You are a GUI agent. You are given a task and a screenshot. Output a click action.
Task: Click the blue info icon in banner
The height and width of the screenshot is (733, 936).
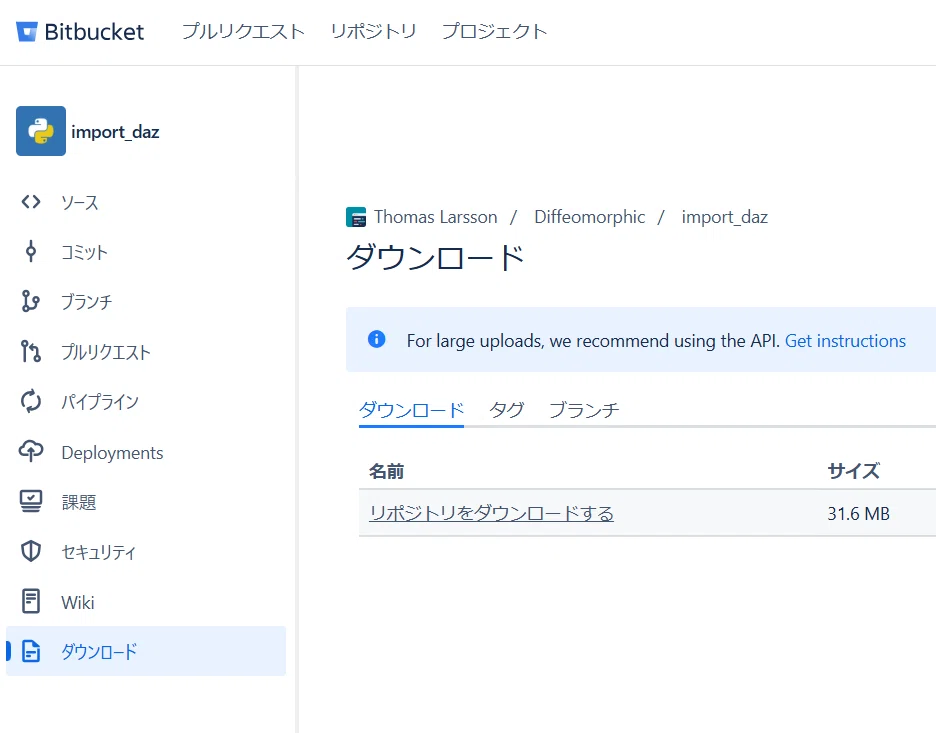(377, 339)
